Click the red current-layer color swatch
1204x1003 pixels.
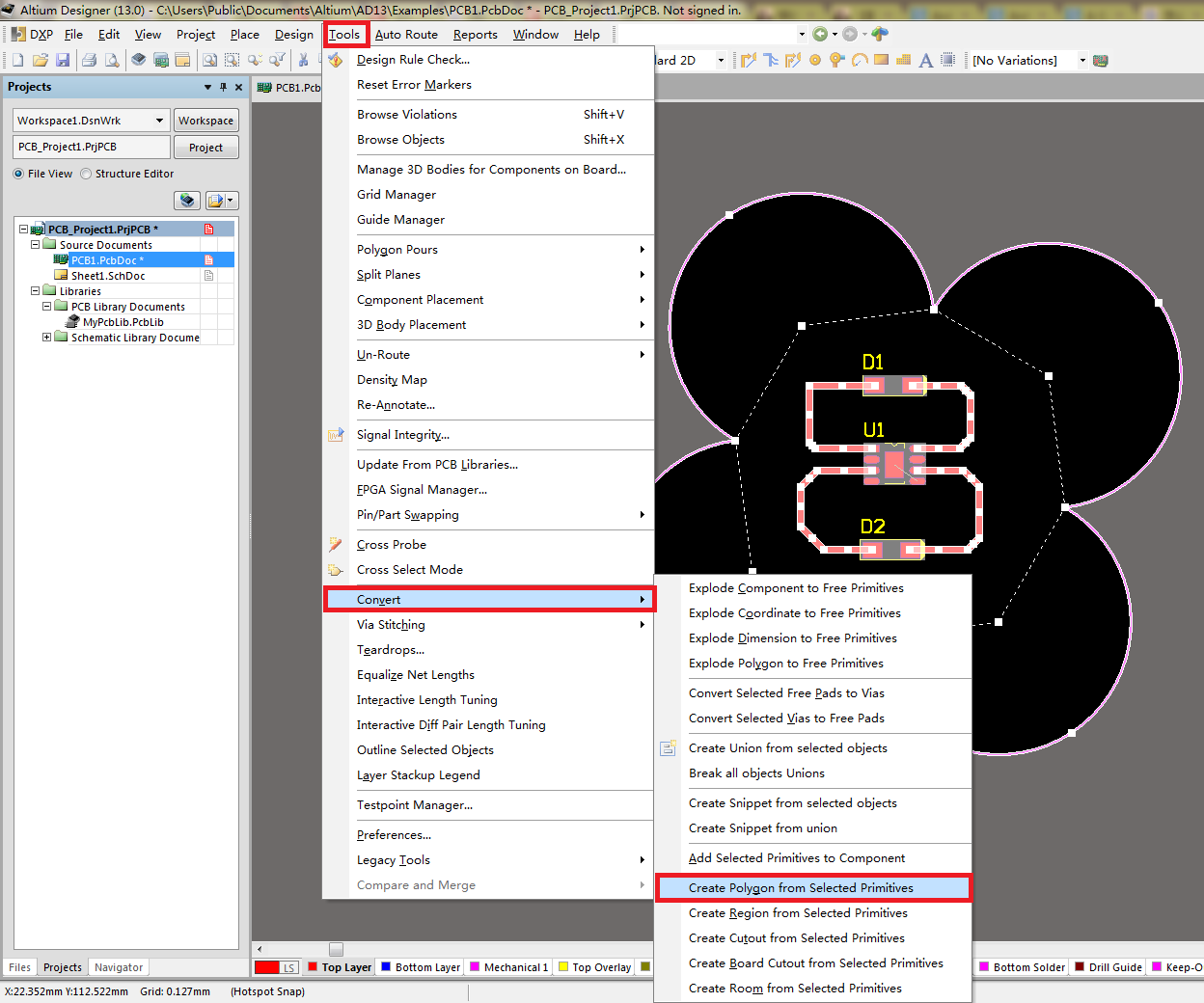click(x=267, y=967)
